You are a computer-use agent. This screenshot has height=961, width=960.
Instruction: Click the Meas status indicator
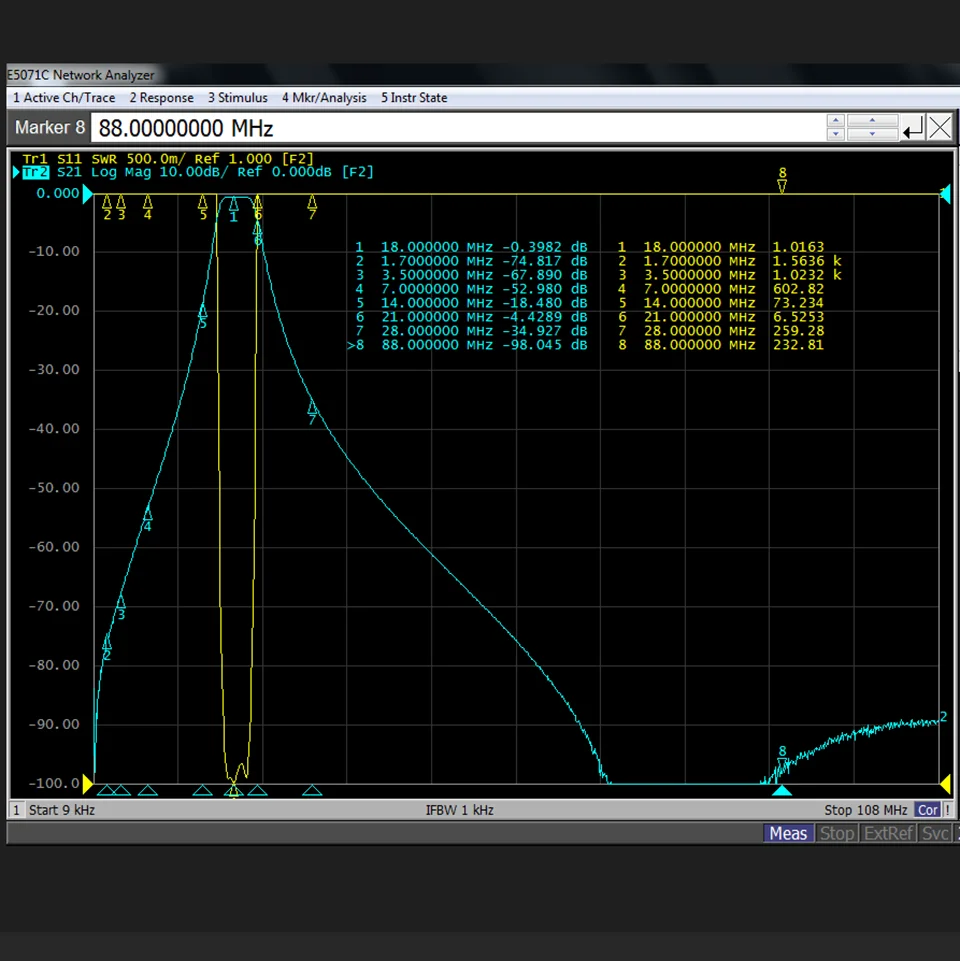pyautogui.click(x=788, y=834)
